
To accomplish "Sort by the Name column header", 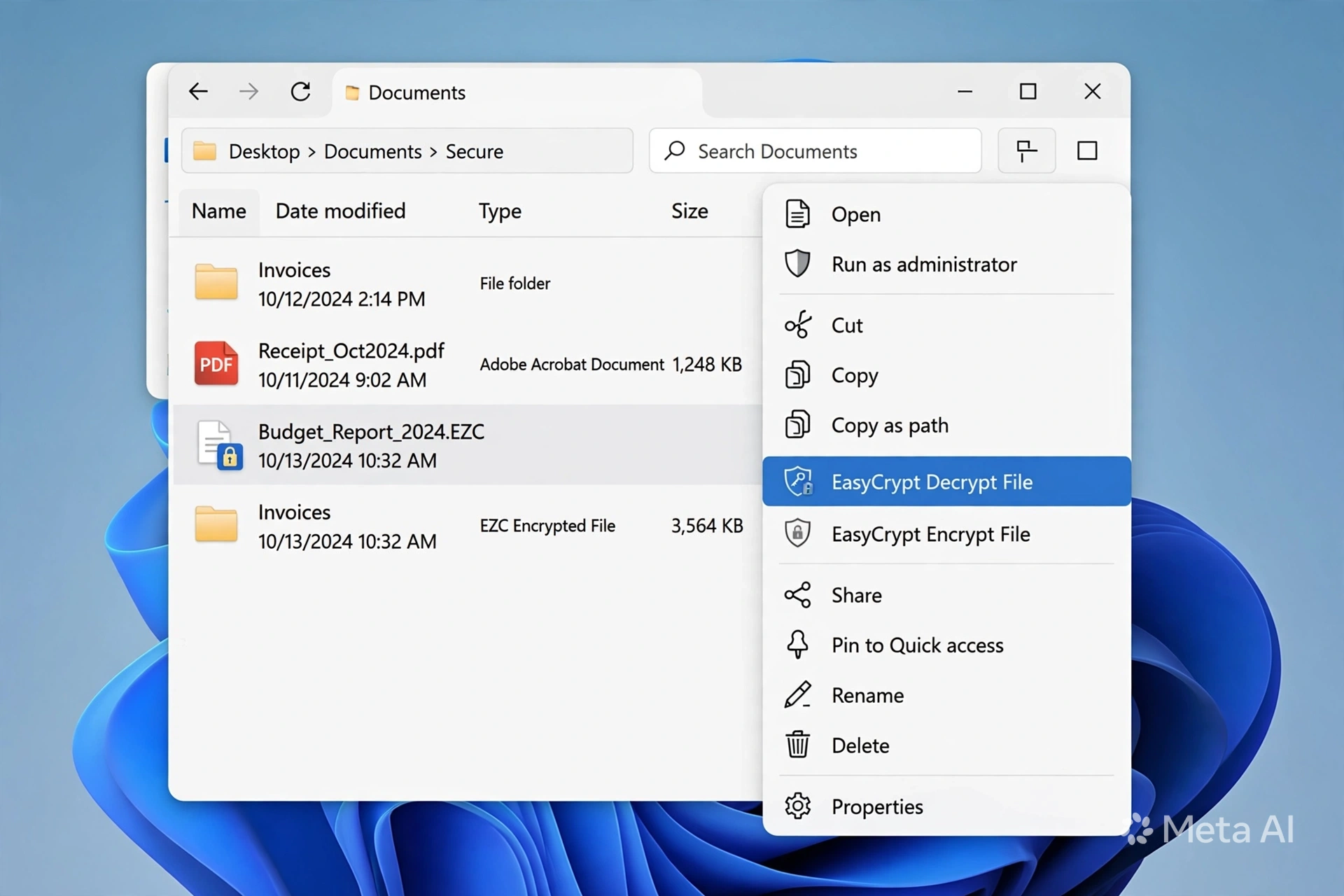I will 218,211.
